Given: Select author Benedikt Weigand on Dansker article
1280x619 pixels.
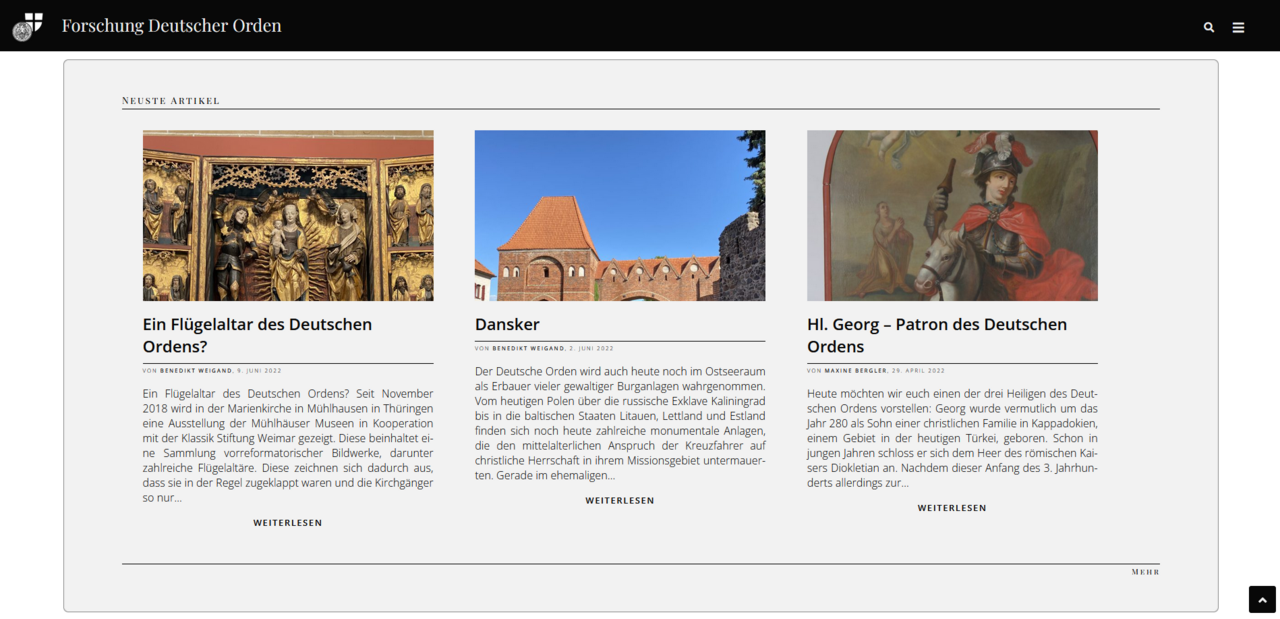Looking at the screenshot, I should pyautogui.click(x=528, y=349).
